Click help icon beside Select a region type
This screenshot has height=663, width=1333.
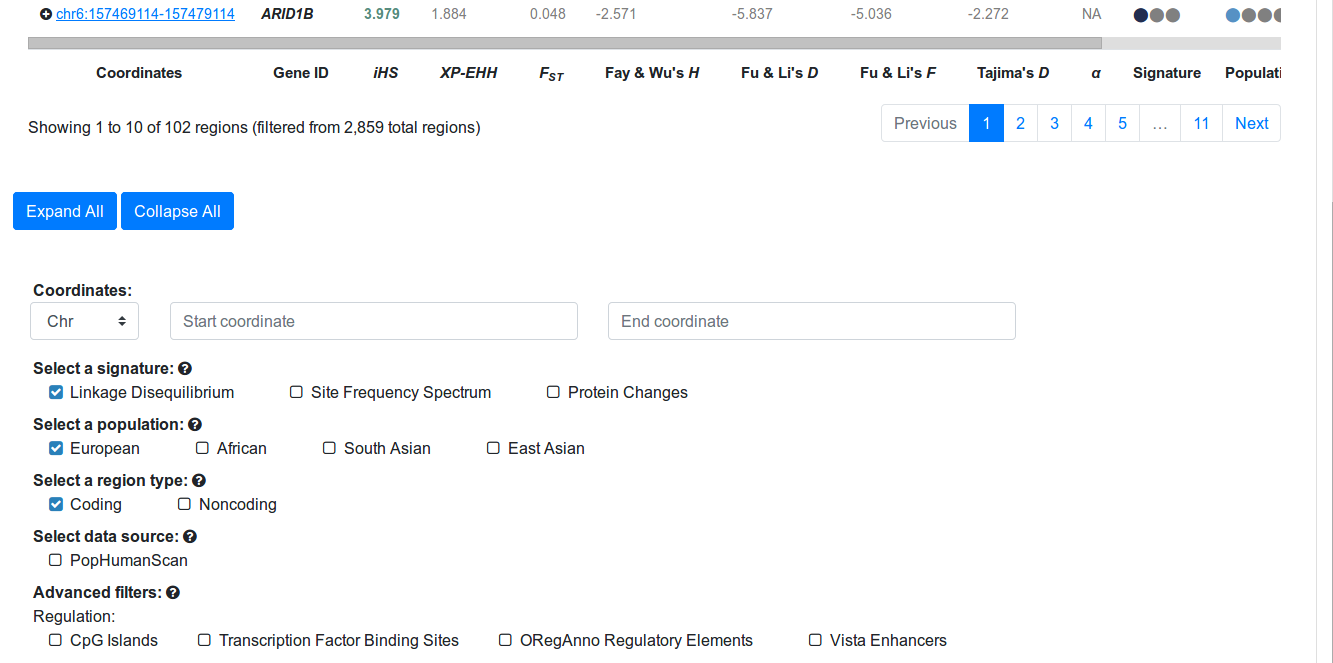[x=199, y=481]
